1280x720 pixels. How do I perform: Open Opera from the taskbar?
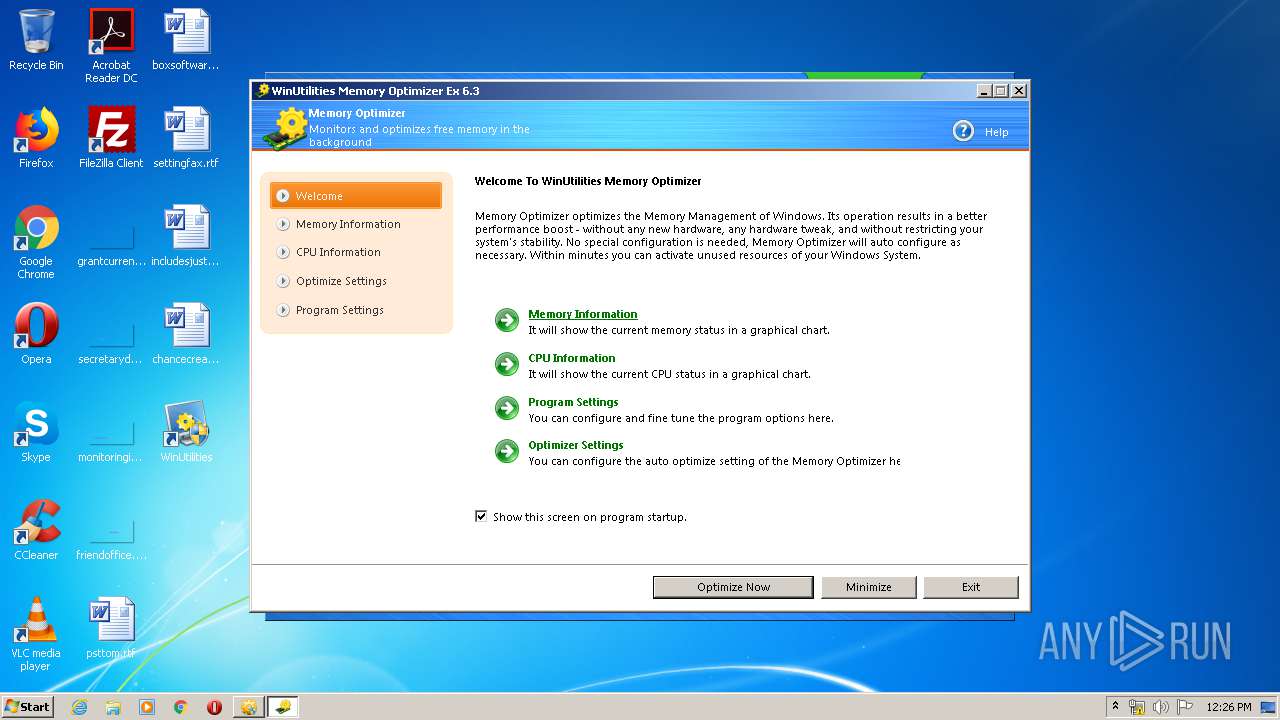pyautogui.click(x=214, y=707)
